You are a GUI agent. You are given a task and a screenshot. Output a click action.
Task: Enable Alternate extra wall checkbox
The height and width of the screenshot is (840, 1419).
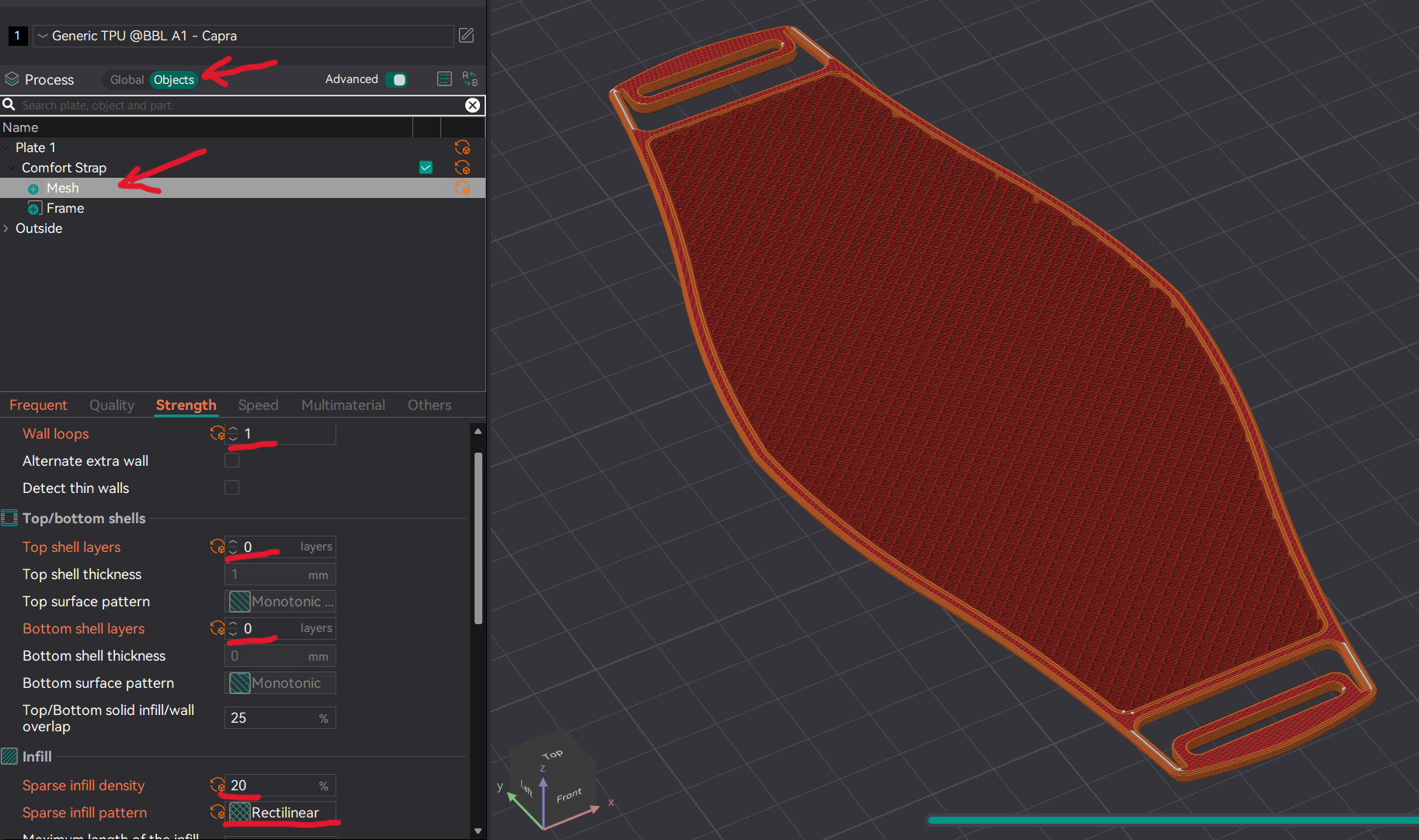231,460
